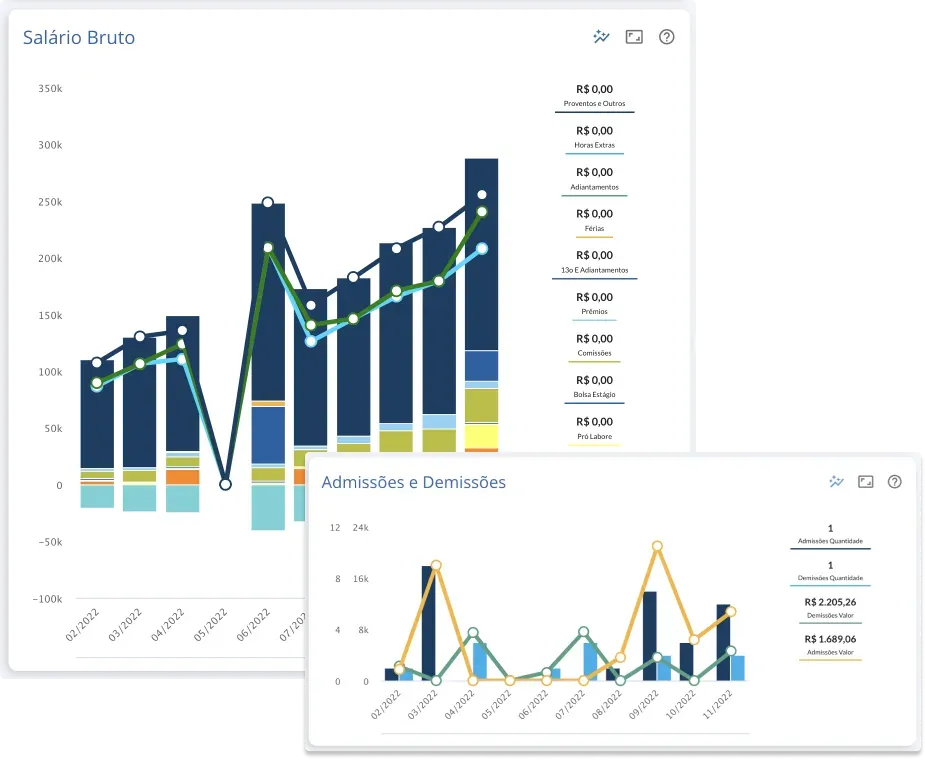Click the green line point at 07/2022 in Admissões chart
Screen dimensions: 925x760
pyautogui.click(x=583, y=632)
